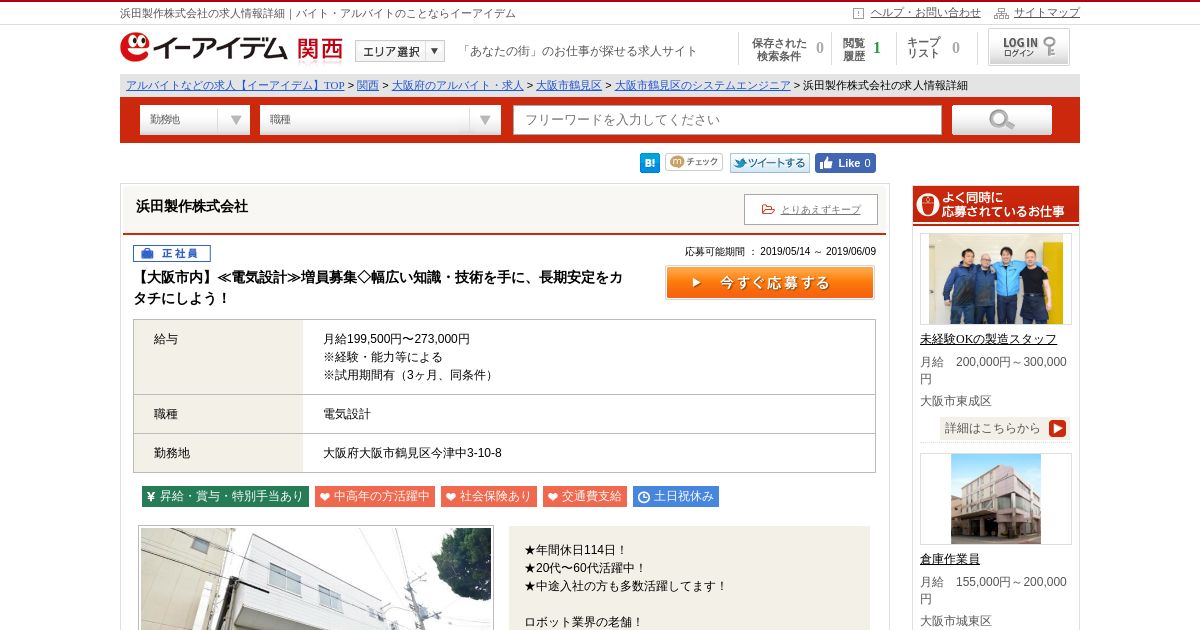Click the LOGIN button
The image size is (1200, 630).
1029,47
